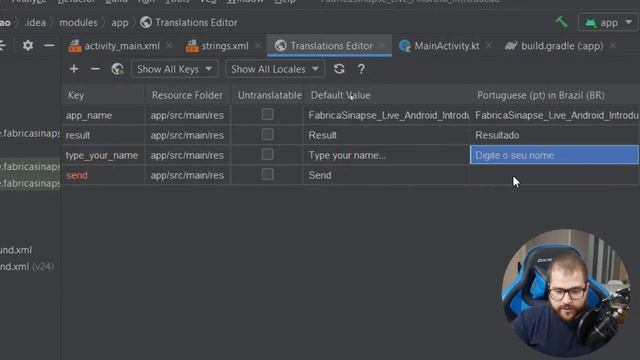
Task: Switch to the activity_main.xml tab
Action: (122, 46)
